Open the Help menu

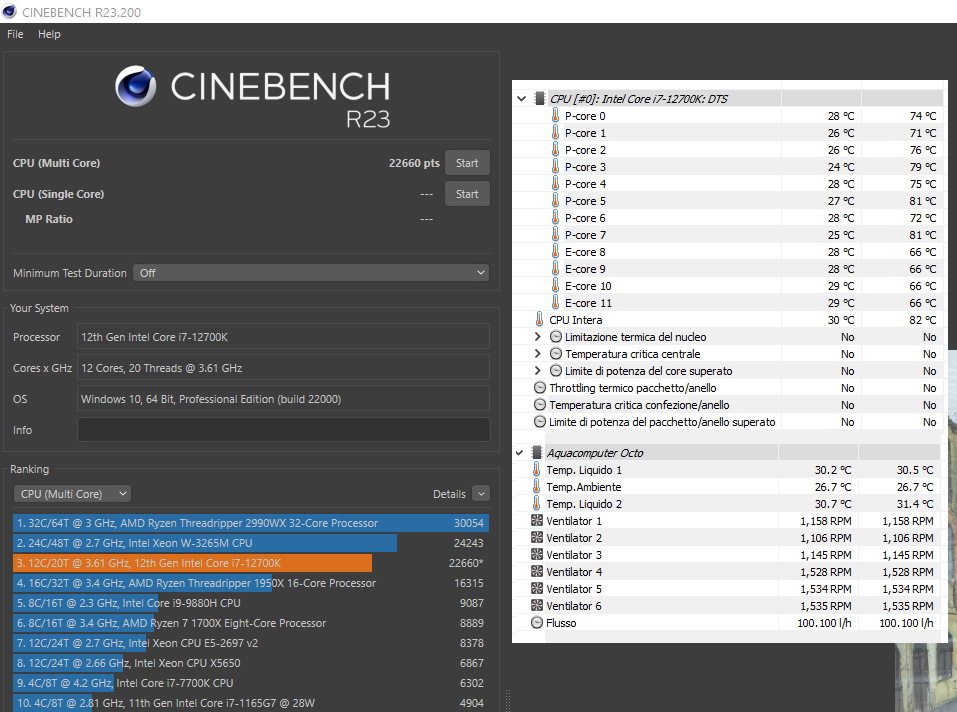point(49,34)
